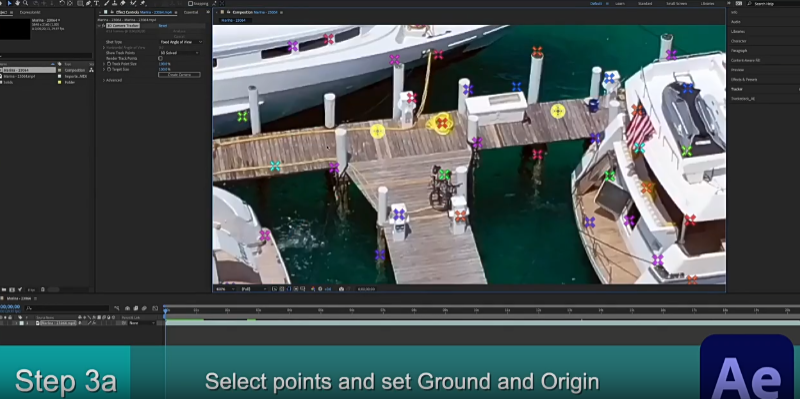Click the green track point on the bicycle
This screenshot has height=399, width=800.
pyautogui.click(x=444, y=174)
